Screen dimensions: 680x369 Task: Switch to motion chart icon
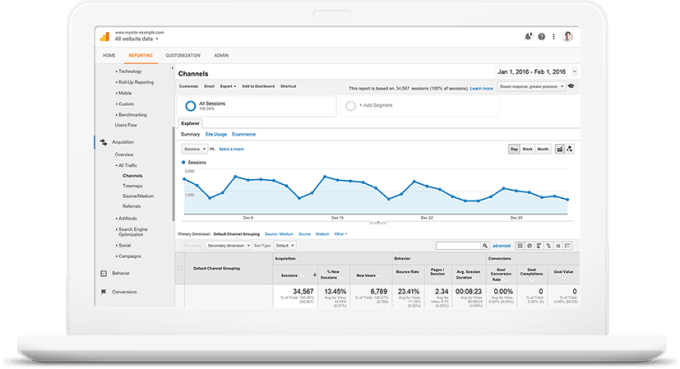point(569,149)
